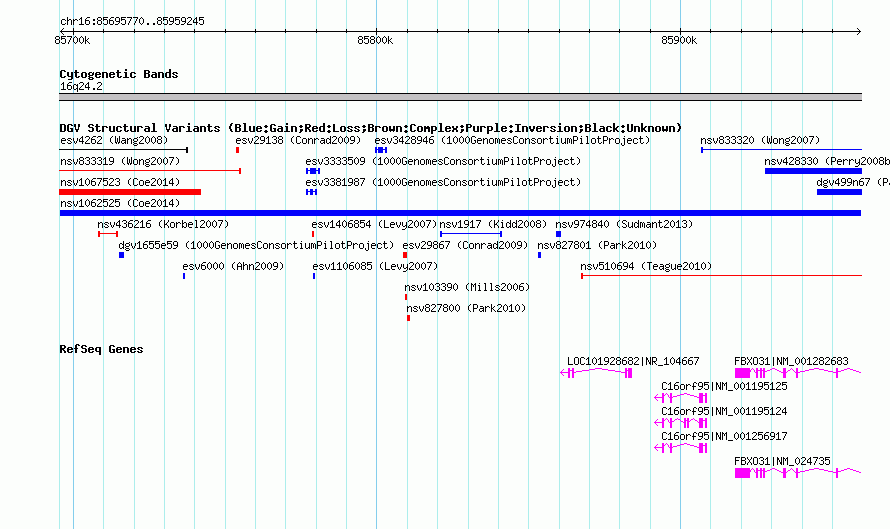Viewport: 890px width, 529px height.
Task: Click the blue esv6000 marker
Action: (184, 276)
